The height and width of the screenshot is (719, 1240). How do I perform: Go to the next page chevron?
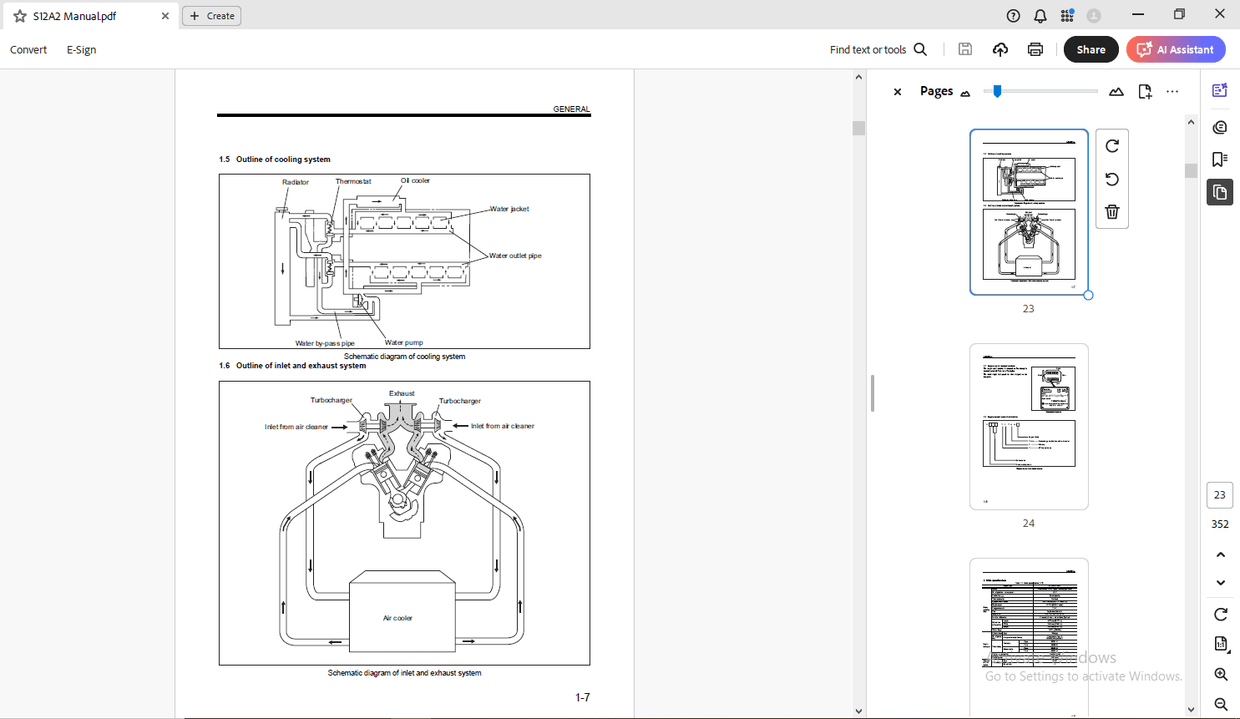pyautogui.click(x=1220, y=582)
